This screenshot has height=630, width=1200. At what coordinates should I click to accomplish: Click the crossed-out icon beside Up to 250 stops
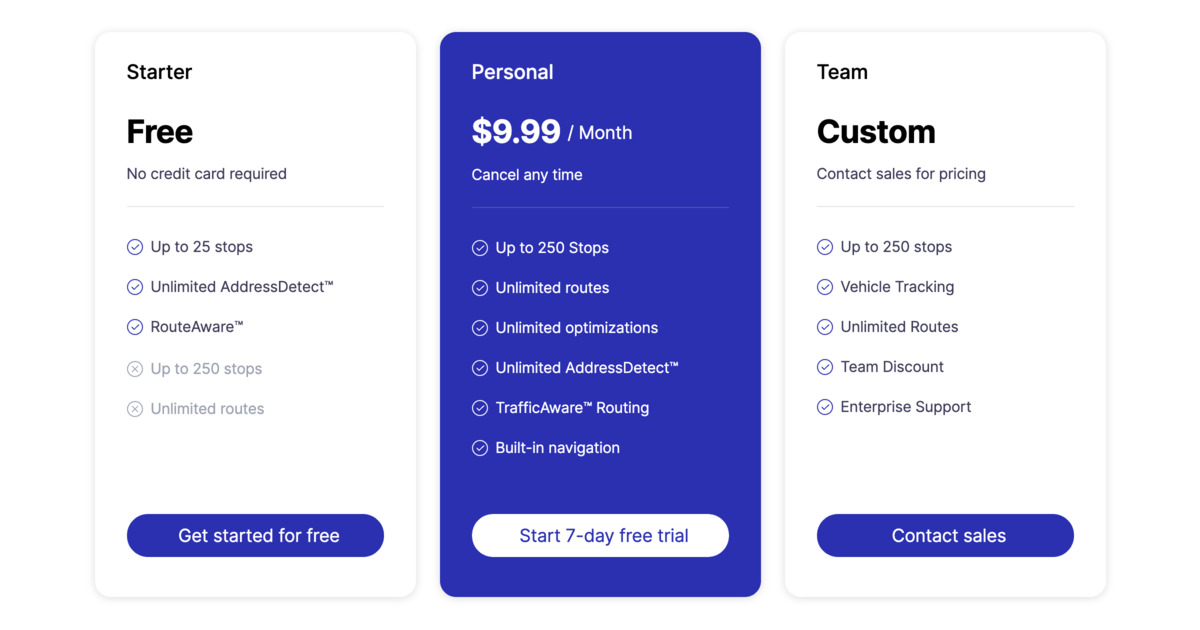click(x=135, y=368)
